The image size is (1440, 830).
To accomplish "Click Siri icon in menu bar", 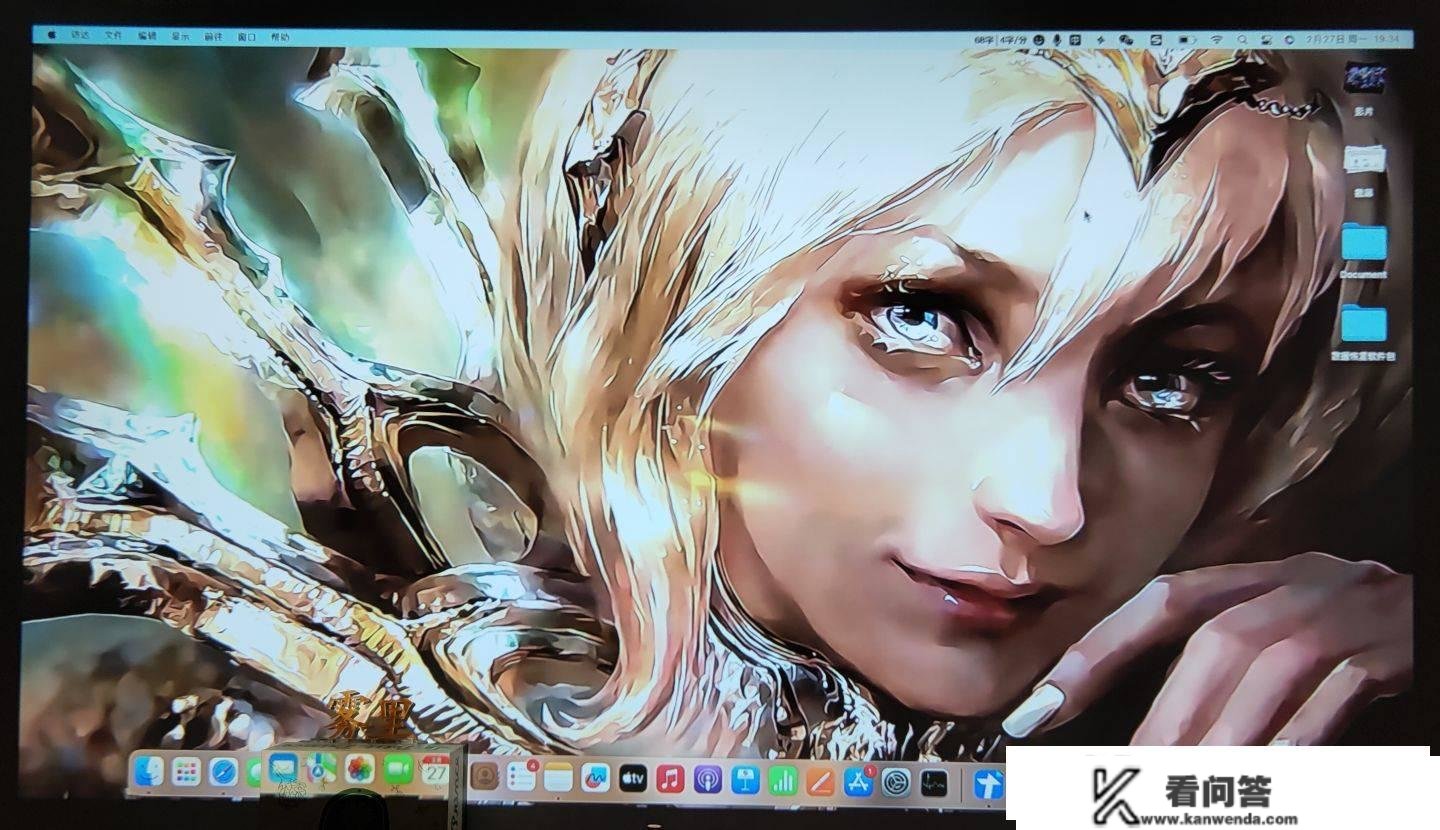I will tap(1289, 39).
